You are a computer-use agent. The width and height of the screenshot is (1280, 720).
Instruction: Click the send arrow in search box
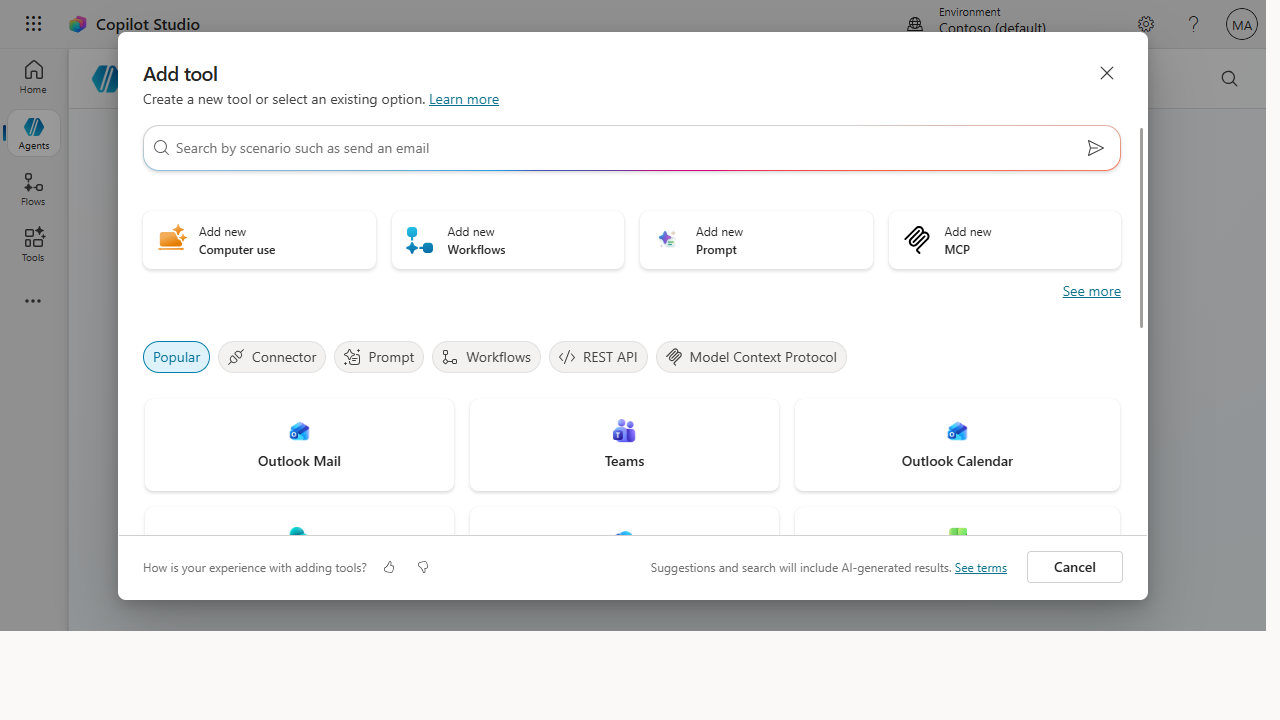click(1096, 148)
